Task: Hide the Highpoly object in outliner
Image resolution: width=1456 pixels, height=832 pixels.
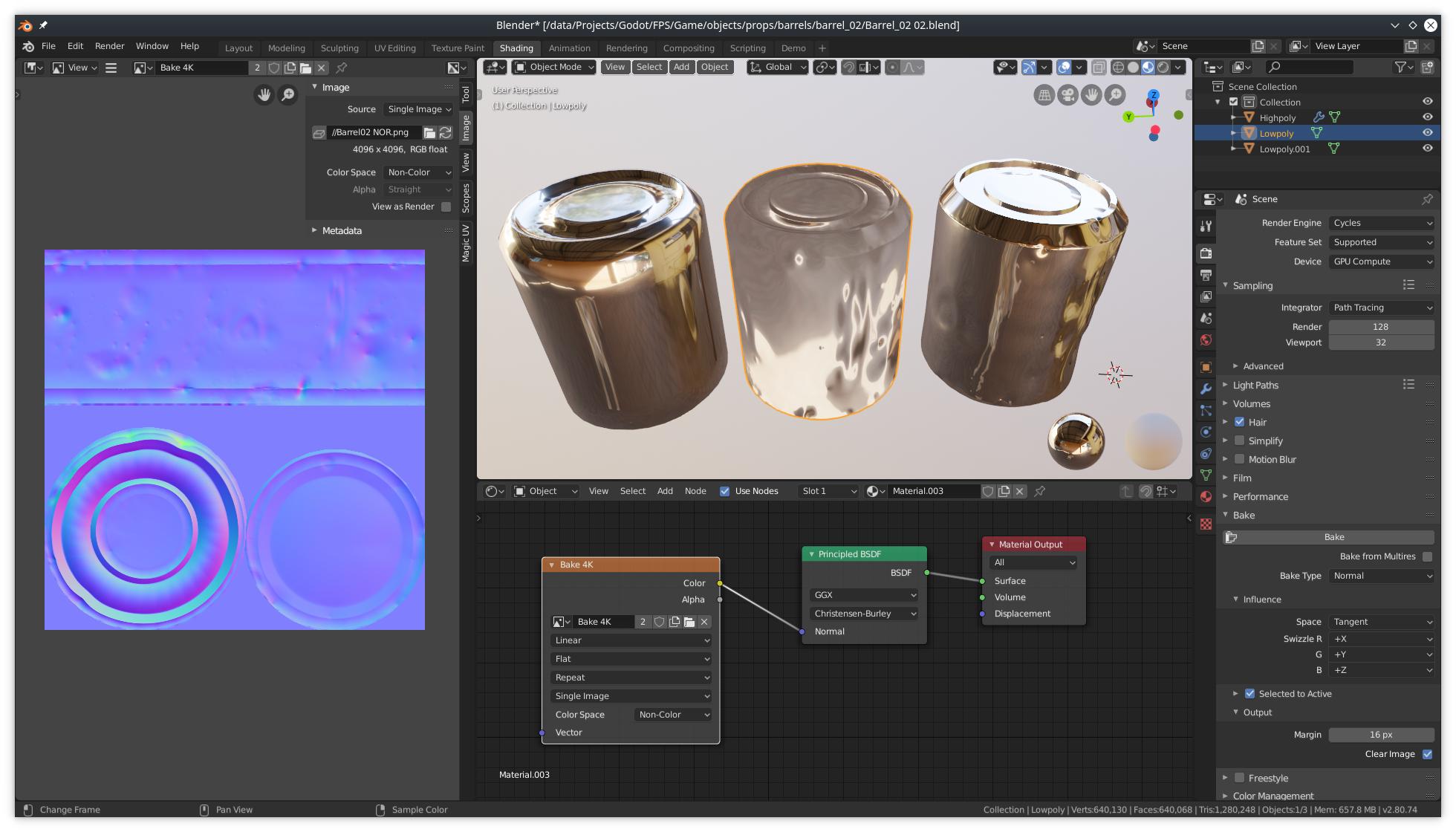Action: (x=1427, y=117)
